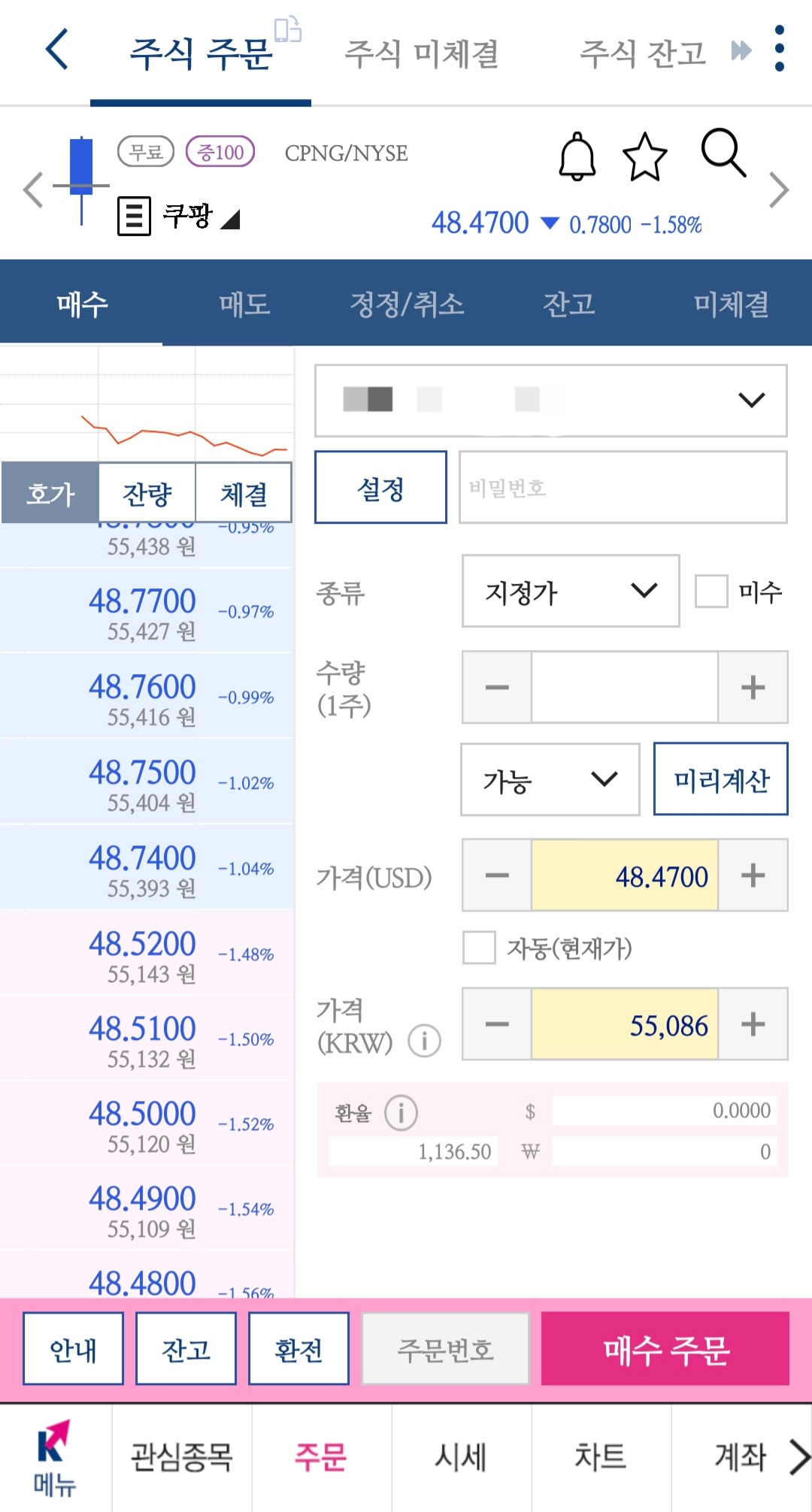Open 시세 in the bottom navigation
Screen dimensions: 812x1512
[461, 1456]
